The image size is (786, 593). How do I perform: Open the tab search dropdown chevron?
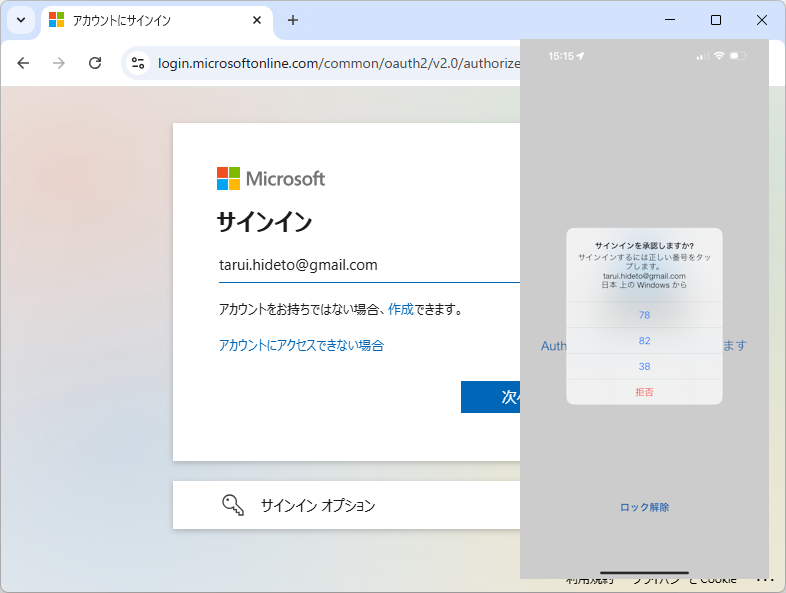pos(21,21)
